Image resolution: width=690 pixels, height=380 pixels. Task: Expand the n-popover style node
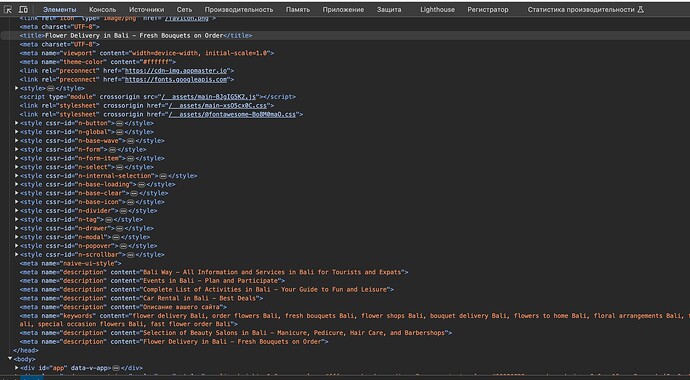pyautogui.click(x=17, y=246)
